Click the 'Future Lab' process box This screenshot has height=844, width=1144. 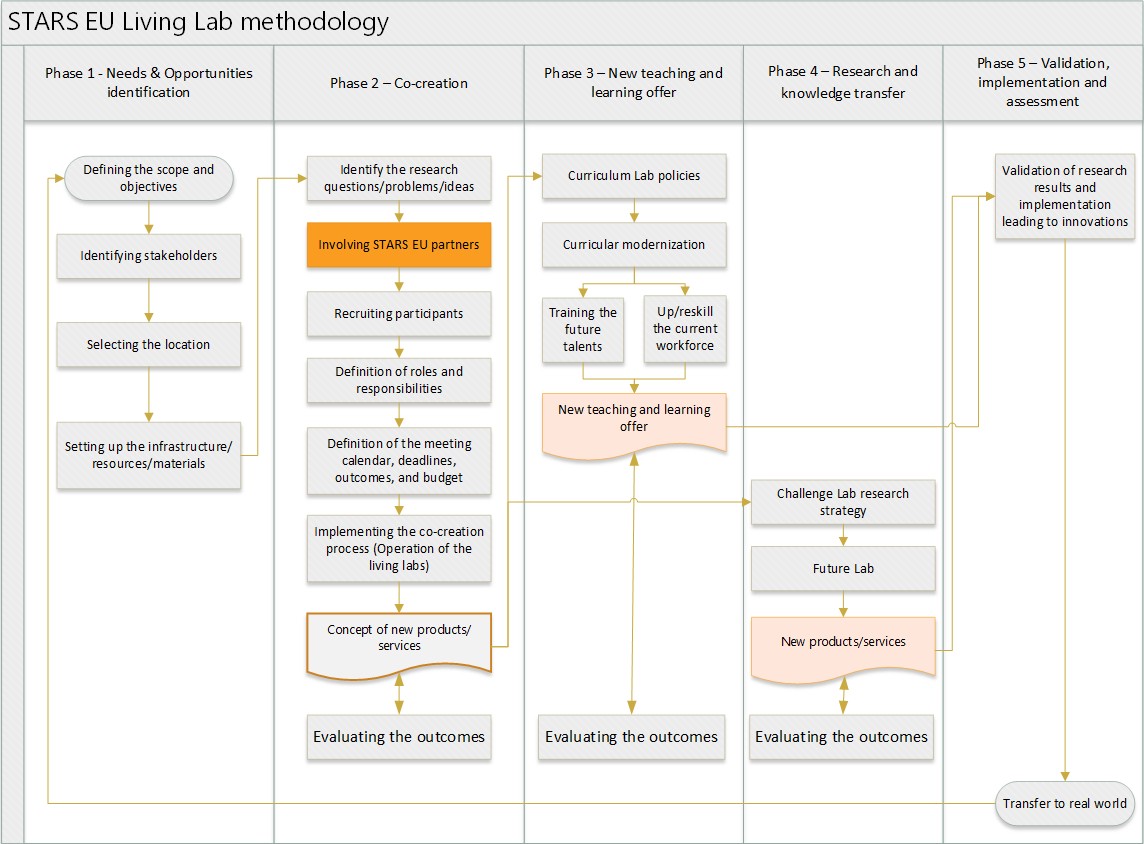point(843,569)
